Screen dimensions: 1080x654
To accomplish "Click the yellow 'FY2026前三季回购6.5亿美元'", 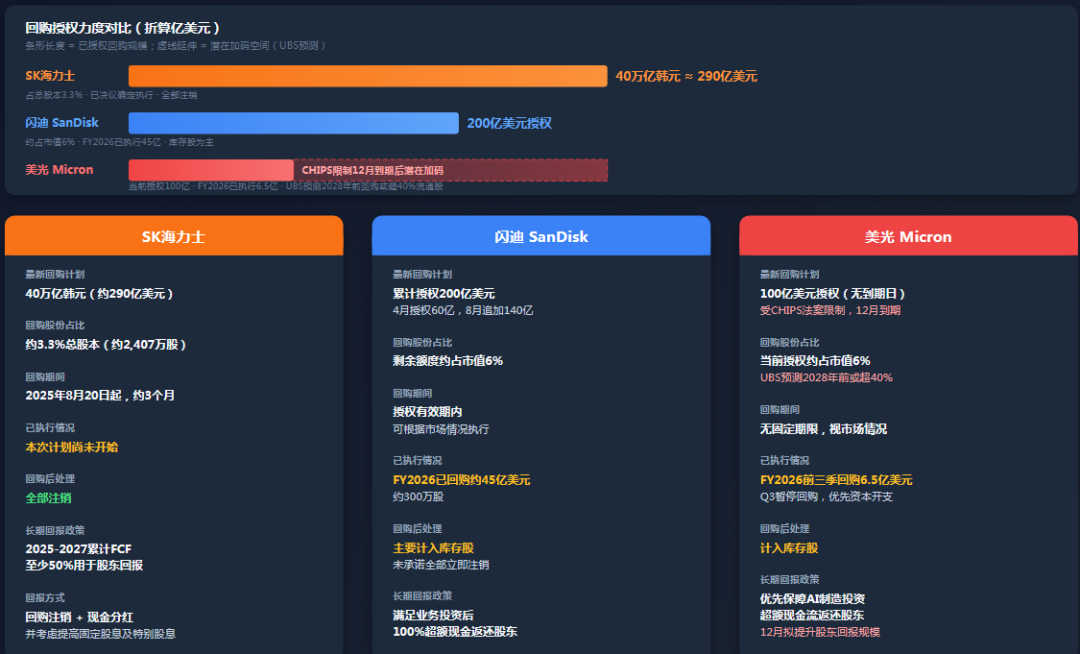I will 836,479.
